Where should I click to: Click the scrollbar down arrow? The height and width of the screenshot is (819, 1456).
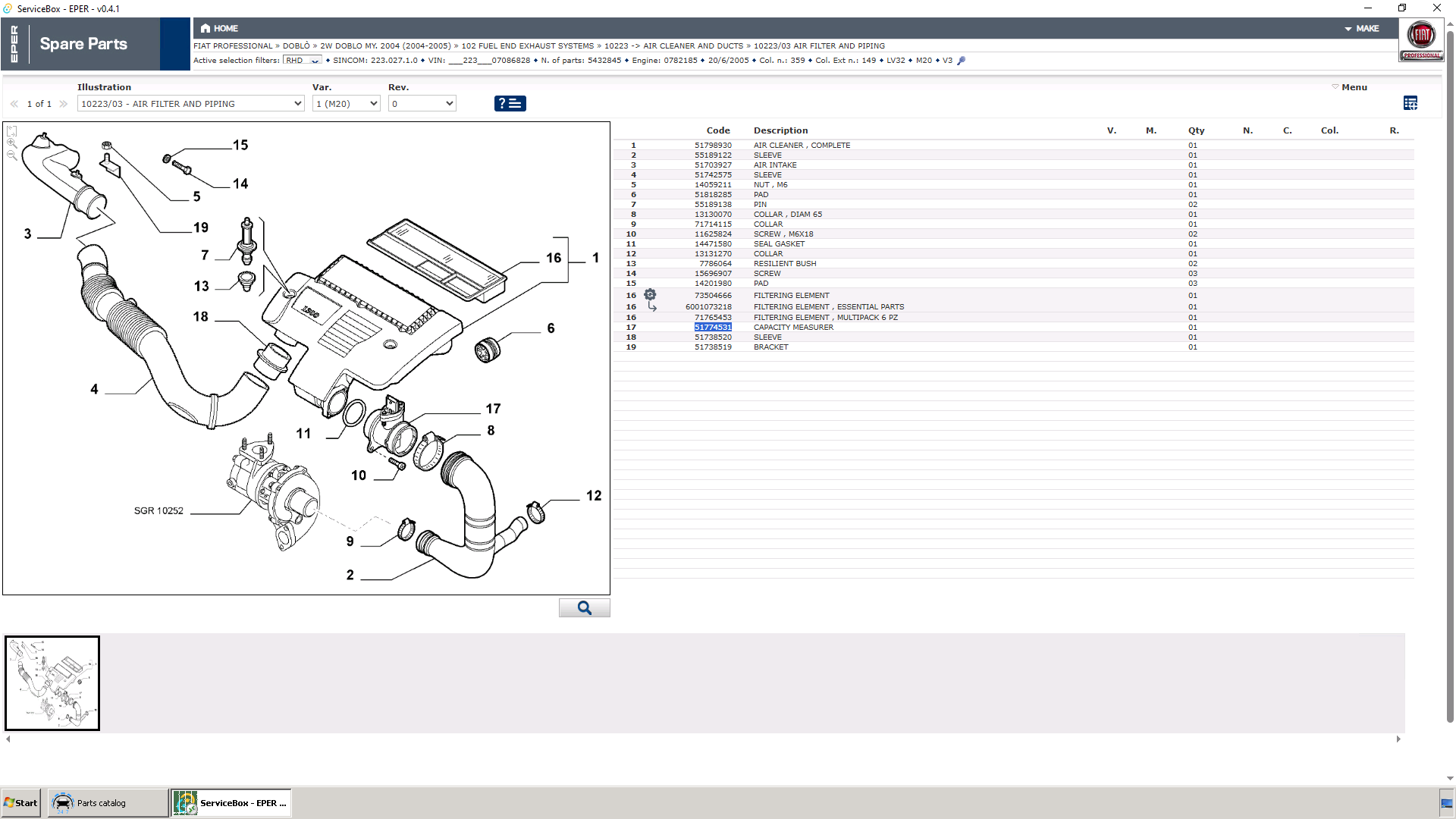tap(1450, 778)
